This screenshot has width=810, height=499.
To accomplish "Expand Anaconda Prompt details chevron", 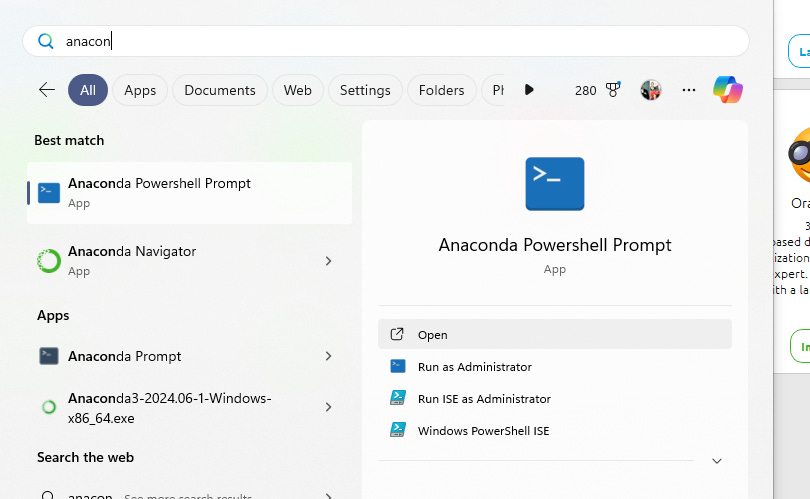I will click(x=329, y=356).
